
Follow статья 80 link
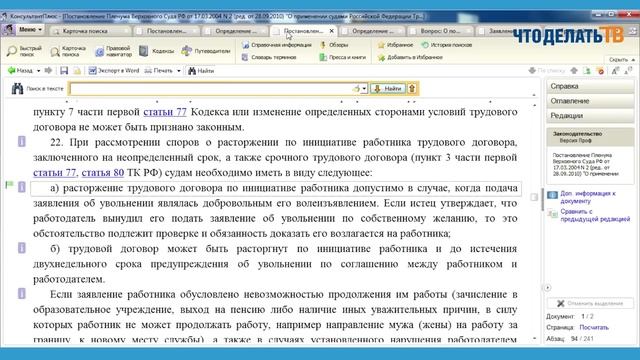(102, 173)
